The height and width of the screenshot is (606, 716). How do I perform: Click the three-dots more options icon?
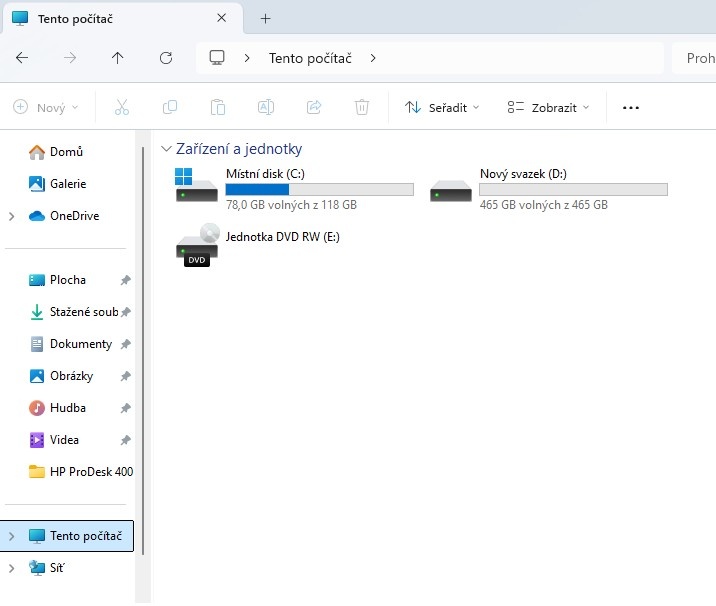point(630,108)
